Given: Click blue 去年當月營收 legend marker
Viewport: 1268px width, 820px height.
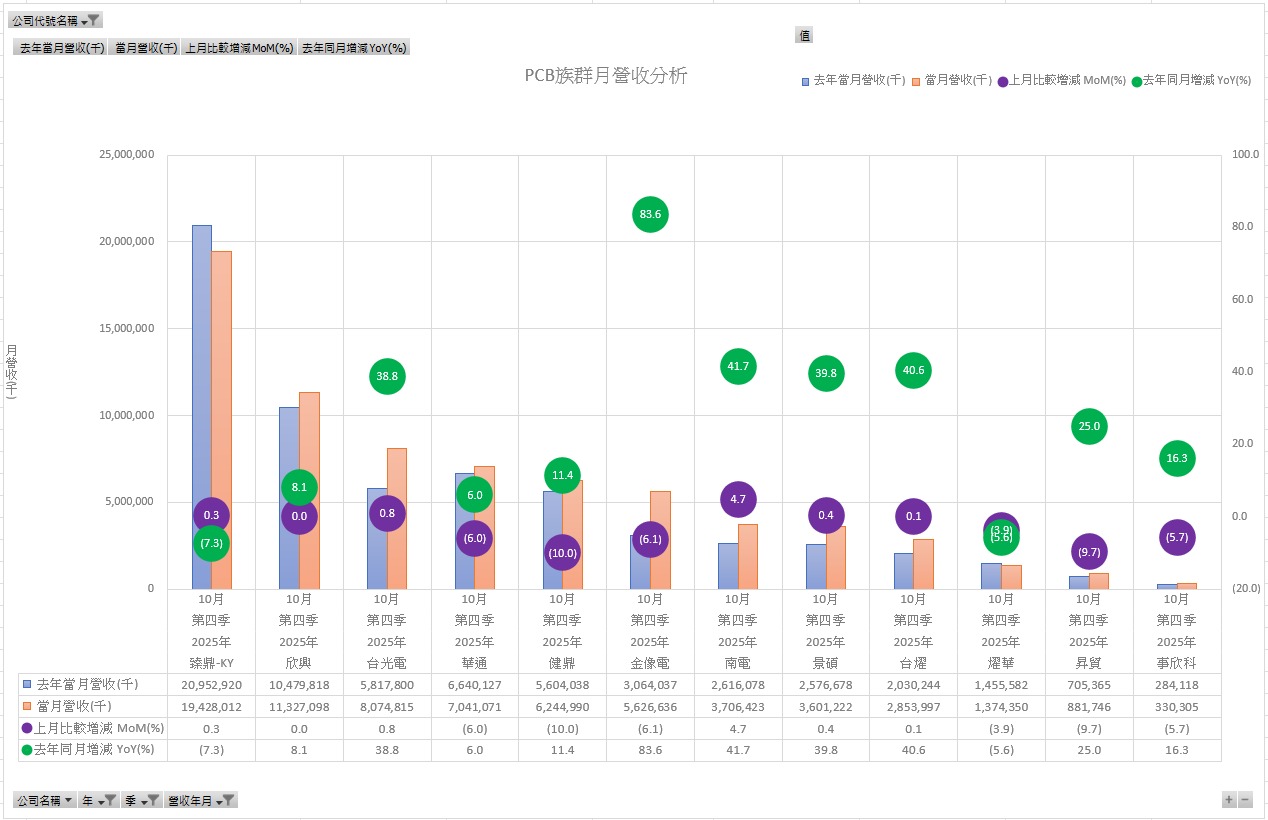Looking at the screenshot, I should click(x=805, y=81).
